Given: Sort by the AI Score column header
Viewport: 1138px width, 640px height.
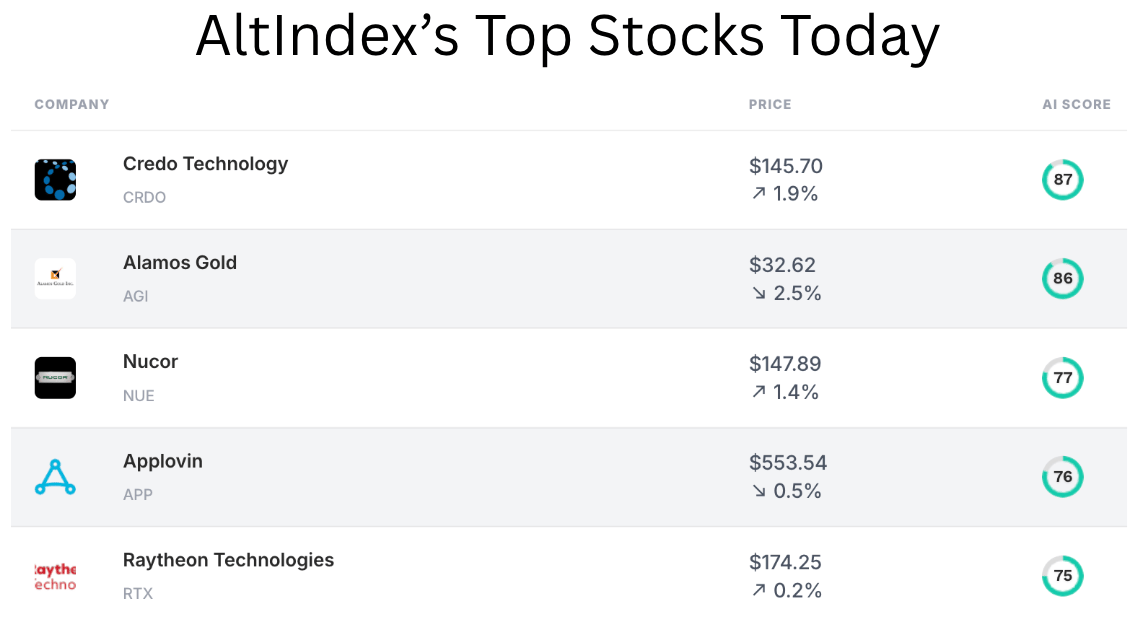Looking at the screenshot, I should coord(1076,104).
